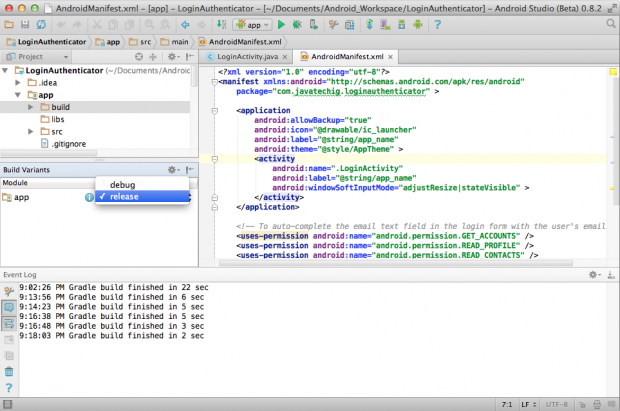Screen dimensions: 620x411
Task: Open the Event Log gear settings
Action: [x=595, y=275]
